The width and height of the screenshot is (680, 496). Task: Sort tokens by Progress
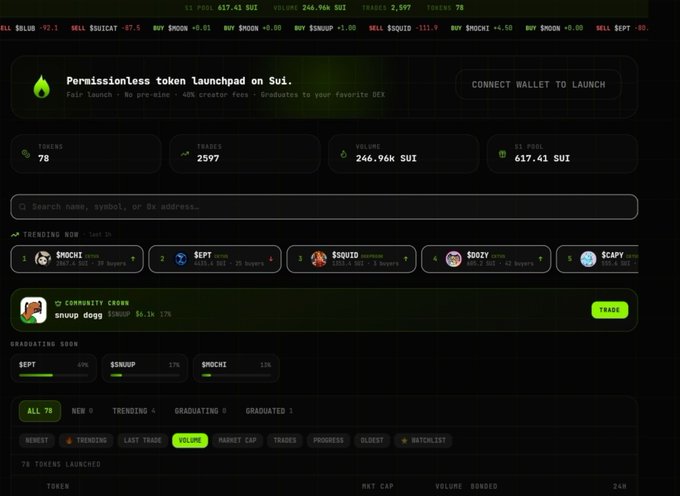pyautogui.click(x=328, y=441)
